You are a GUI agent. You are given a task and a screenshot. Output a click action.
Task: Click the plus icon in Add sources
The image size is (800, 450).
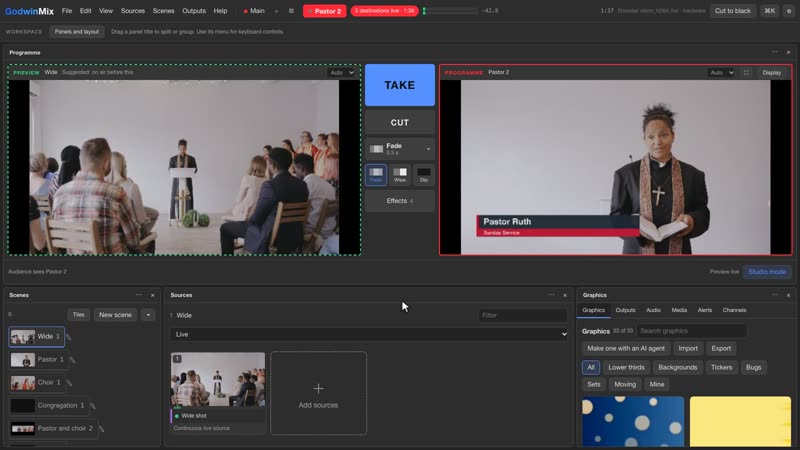point(318,389)
